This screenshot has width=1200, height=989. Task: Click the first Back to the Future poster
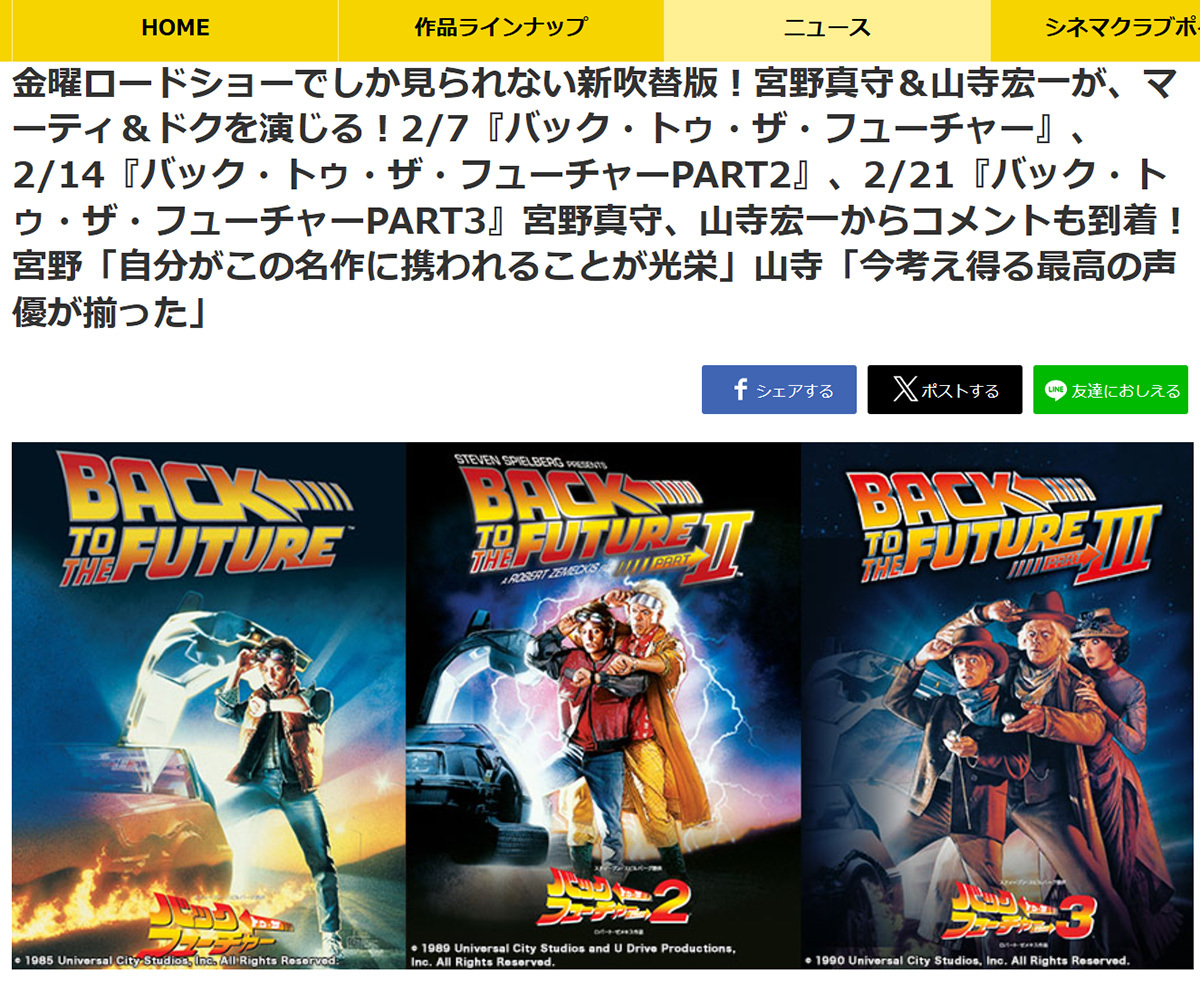click(209, 705)
